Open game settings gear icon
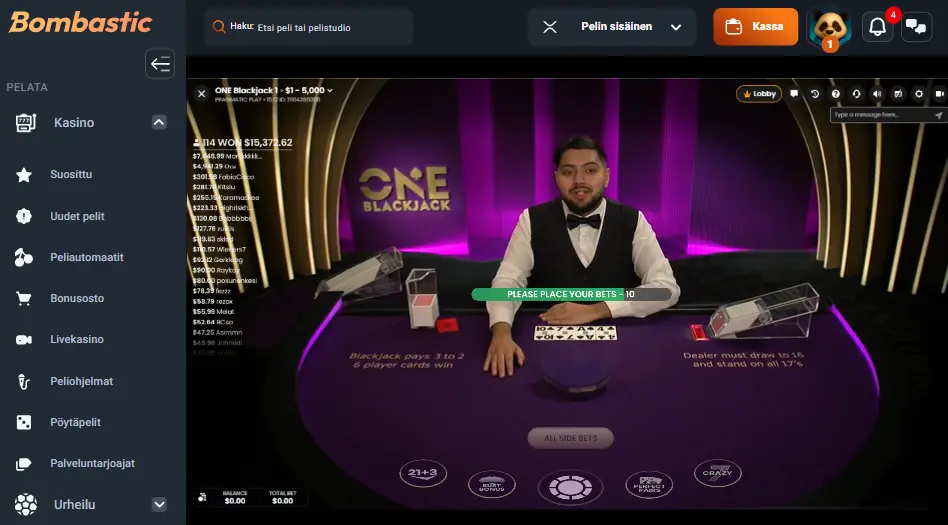This screenshot has height=525, width=948. pyautogui.click(x=919, y=94)
